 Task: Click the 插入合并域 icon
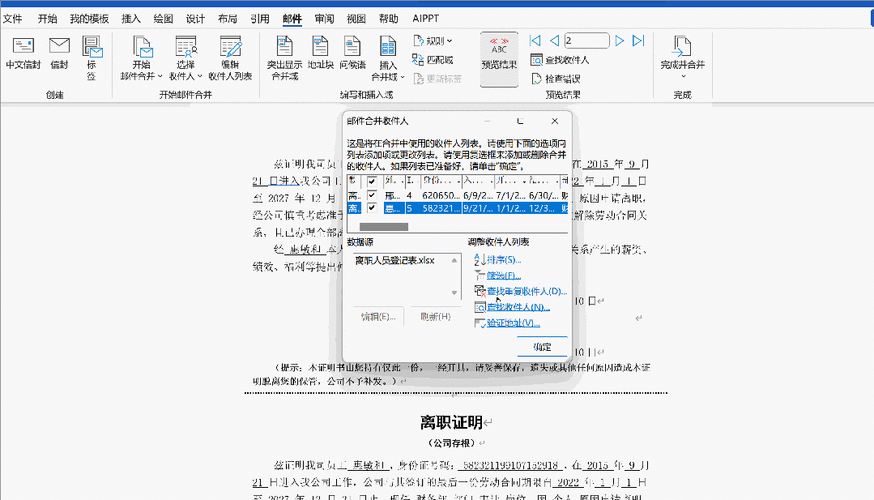point(388,47)
